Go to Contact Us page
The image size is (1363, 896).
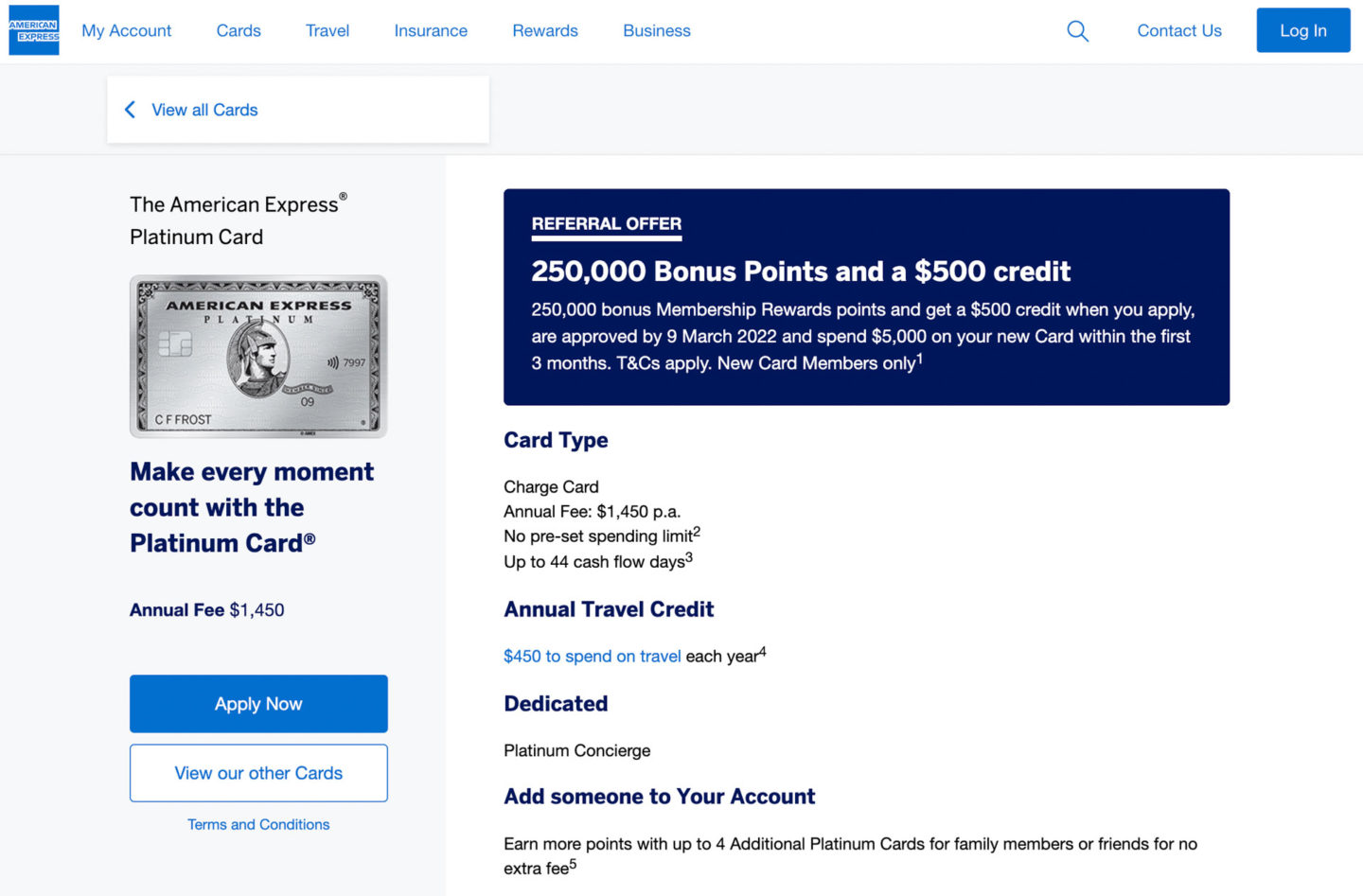click(x=1179, y=31)
